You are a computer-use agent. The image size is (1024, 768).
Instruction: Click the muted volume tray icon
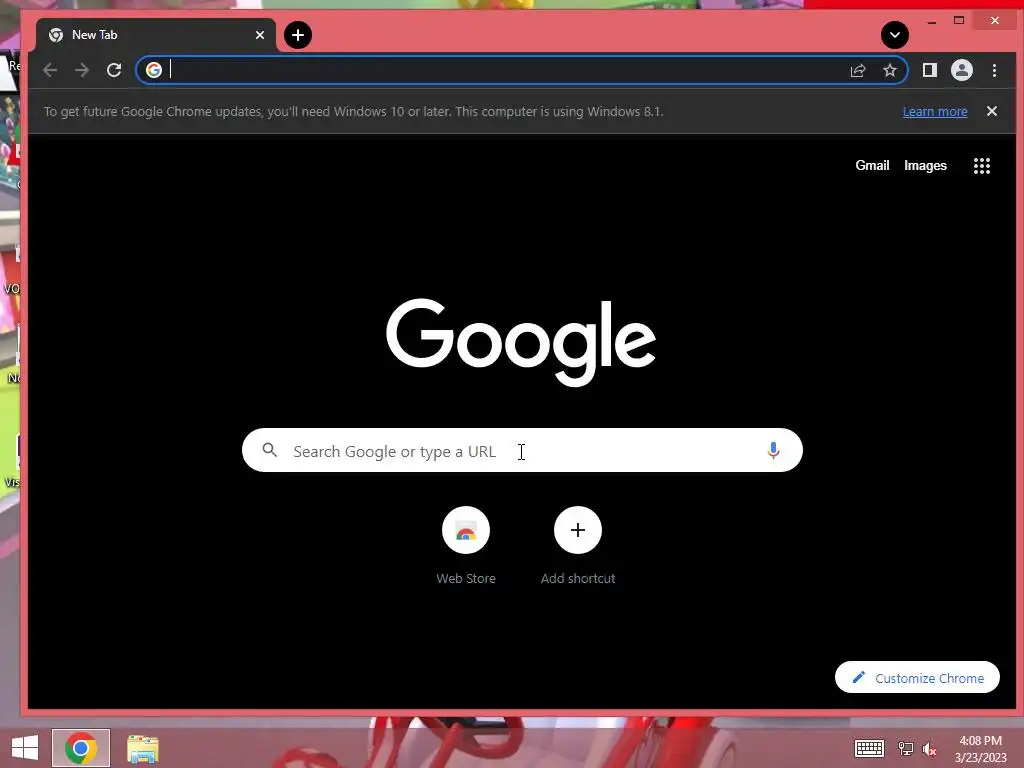pyautogui.click(x=930, y=748)
